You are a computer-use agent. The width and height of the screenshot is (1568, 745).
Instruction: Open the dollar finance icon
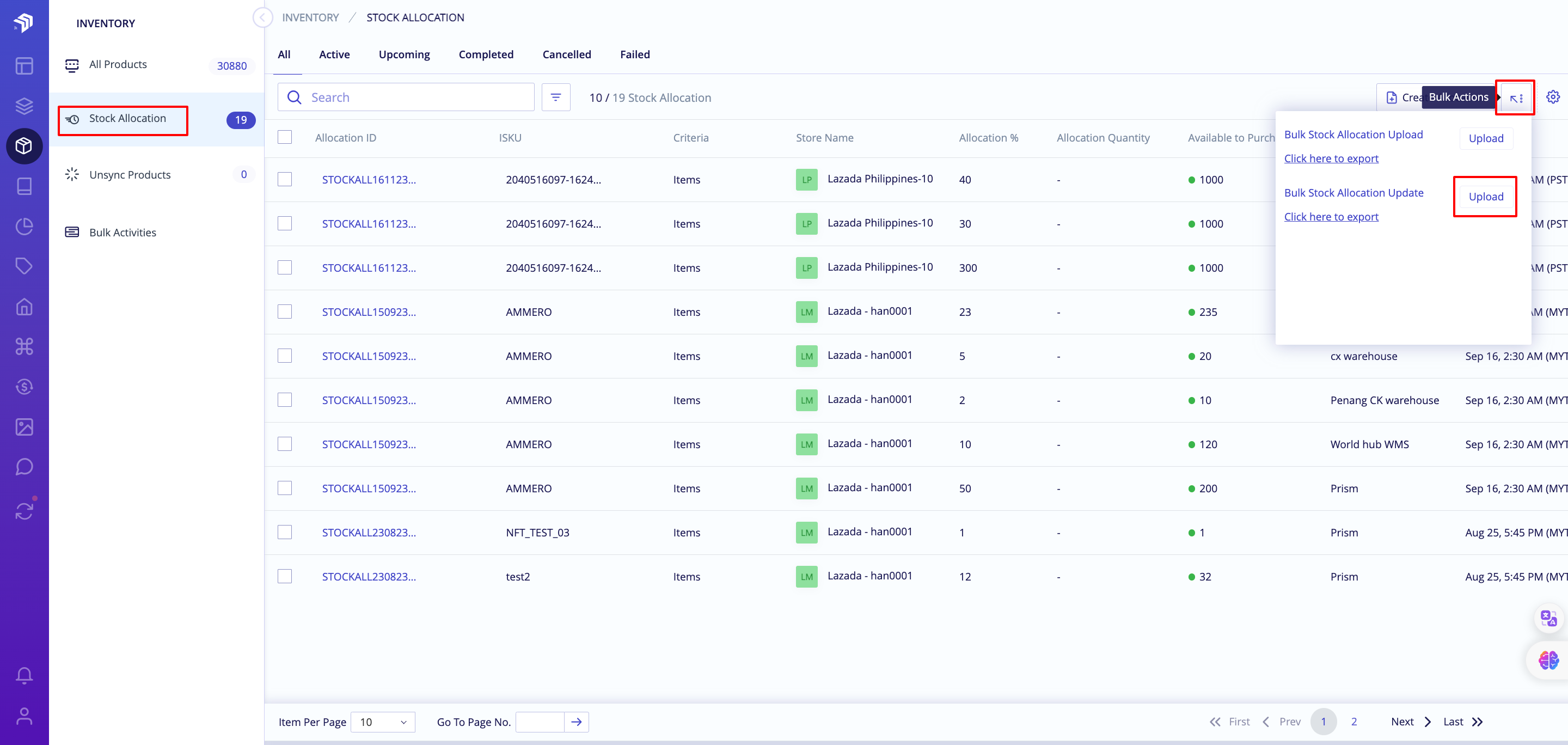pos(24,387)
